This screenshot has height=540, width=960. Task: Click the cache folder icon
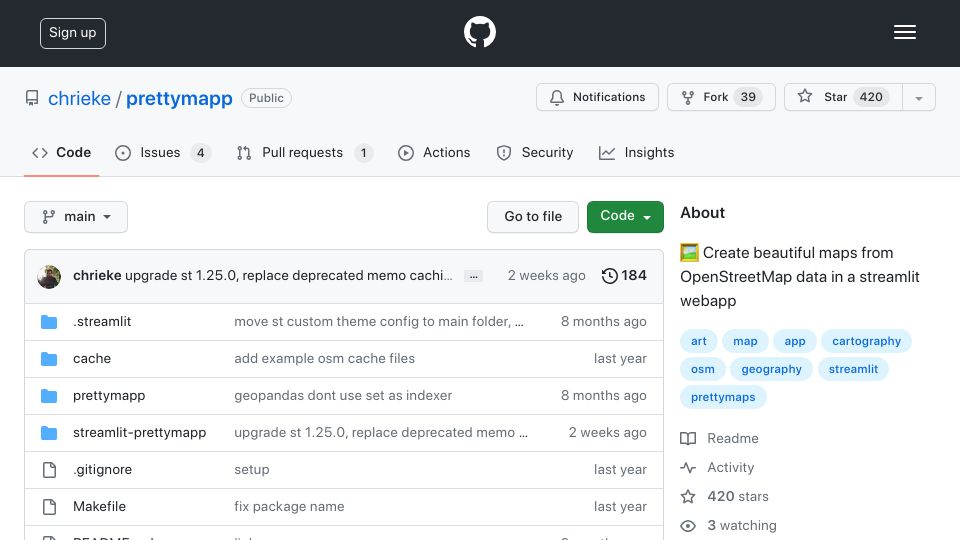(49, 359)
